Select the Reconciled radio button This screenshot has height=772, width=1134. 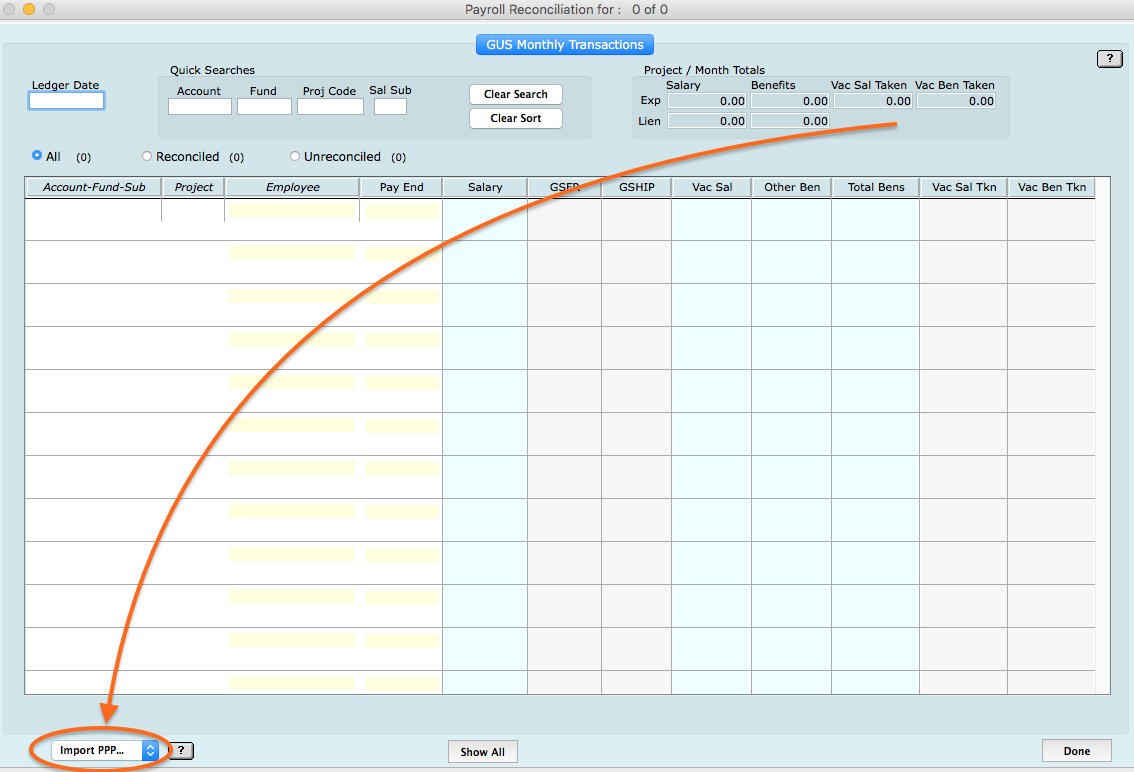(147, 156)
